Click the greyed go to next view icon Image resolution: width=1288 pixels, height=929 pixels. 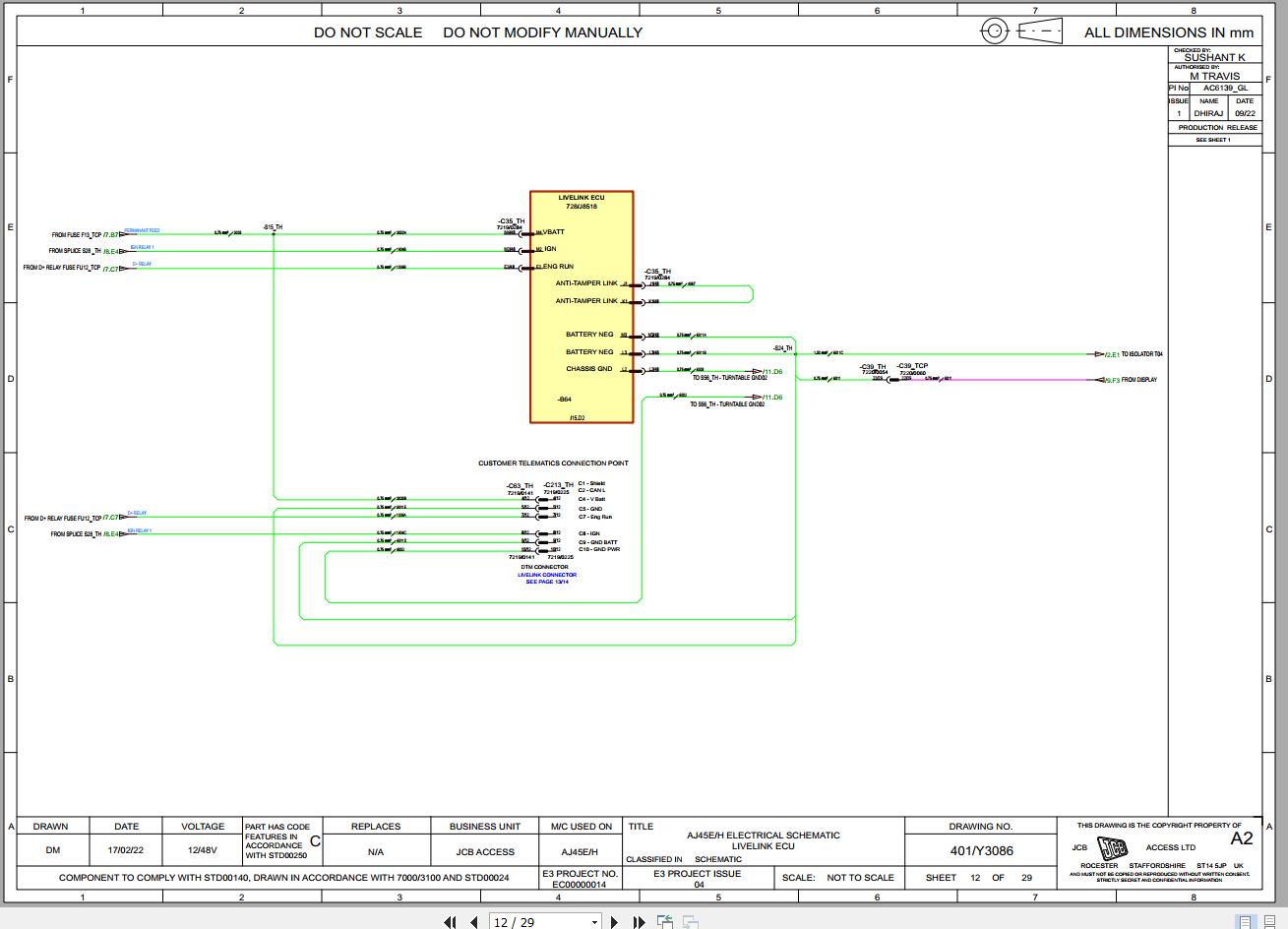click(x=691, y=922)
